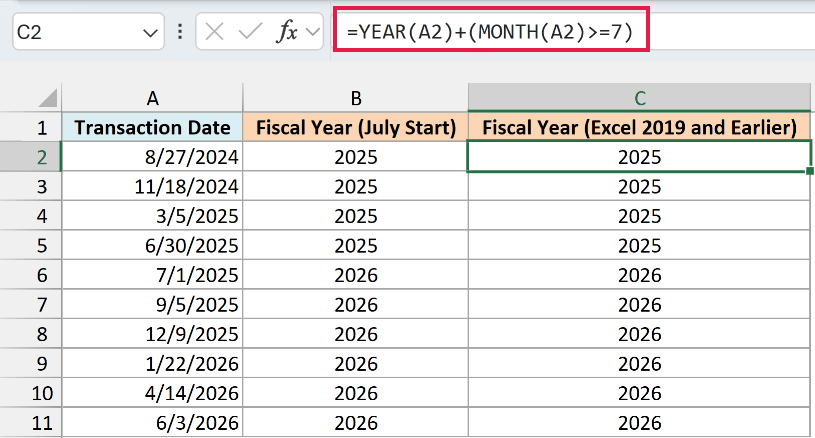Select the cell with date 9/5/2025
This screenshot has width=815, height=438.
(152, 304)
